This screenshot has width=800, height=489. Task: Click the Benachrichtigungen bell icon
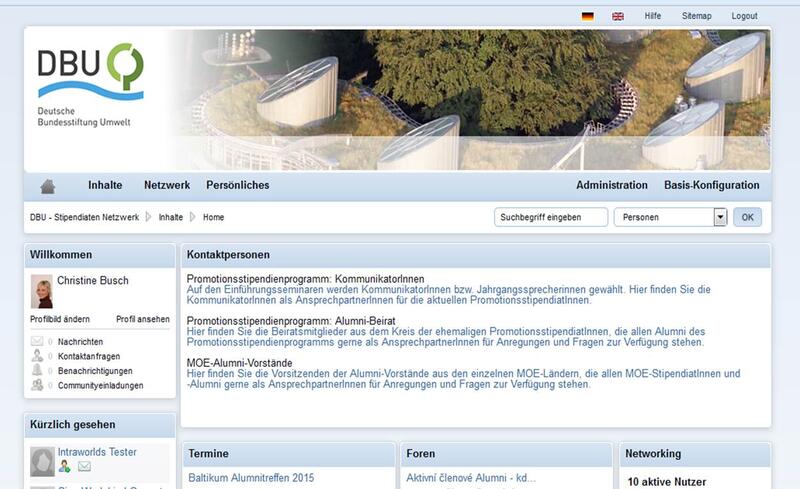pyautogui.click(x=38, y=370)
